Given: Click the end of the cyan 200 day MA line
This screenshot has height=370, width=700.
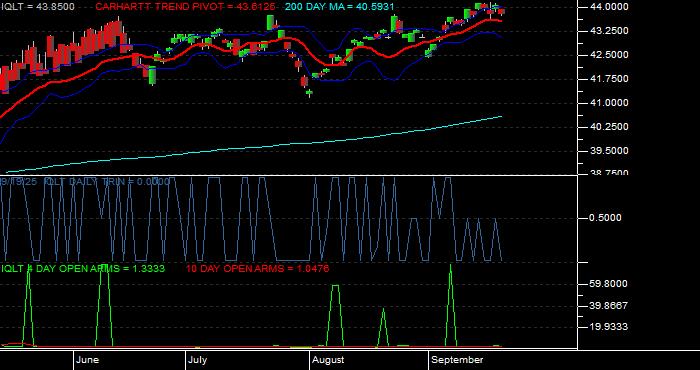Looking at the screenshot, I should (502, 116).
